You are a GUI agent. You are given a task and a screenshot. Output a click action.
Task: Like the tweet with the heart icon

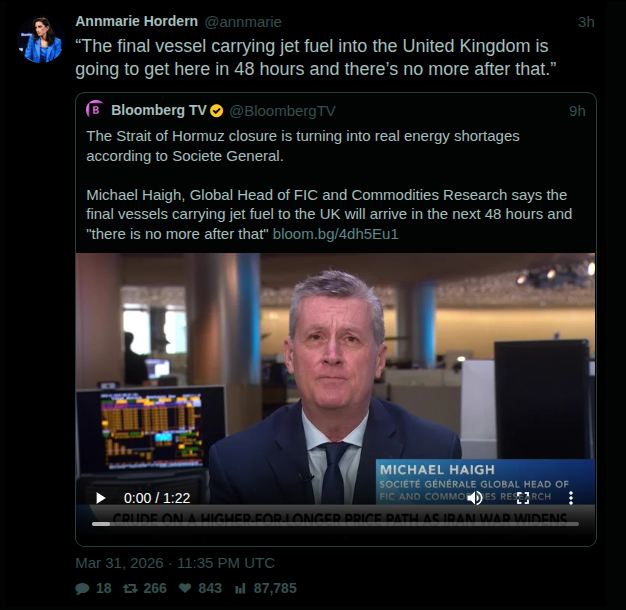[185, 588]
